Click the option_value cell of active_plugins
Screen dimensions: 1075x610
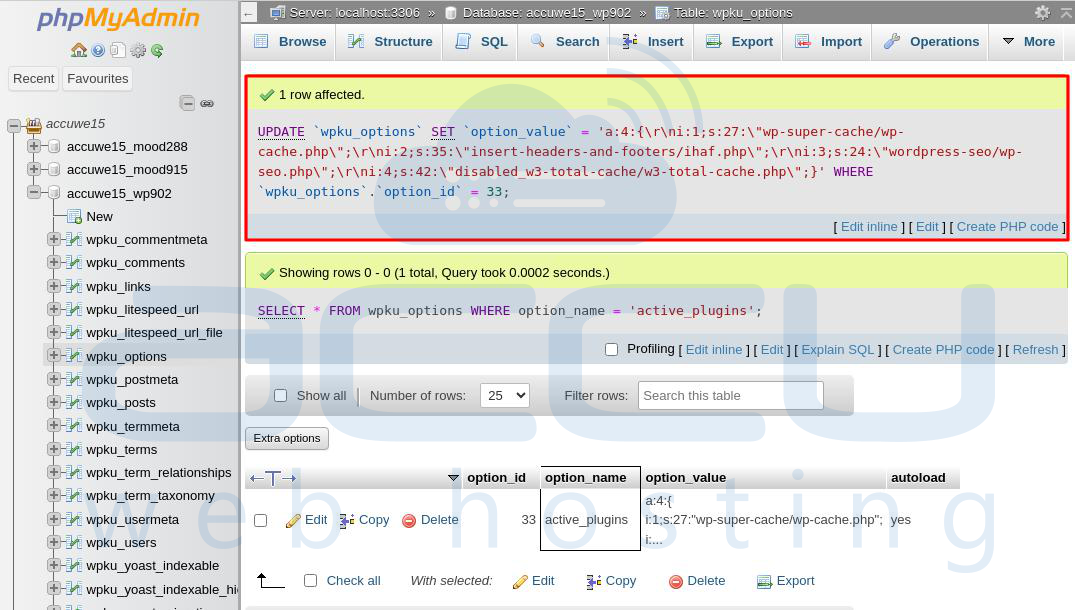click(x=763, y=520)
